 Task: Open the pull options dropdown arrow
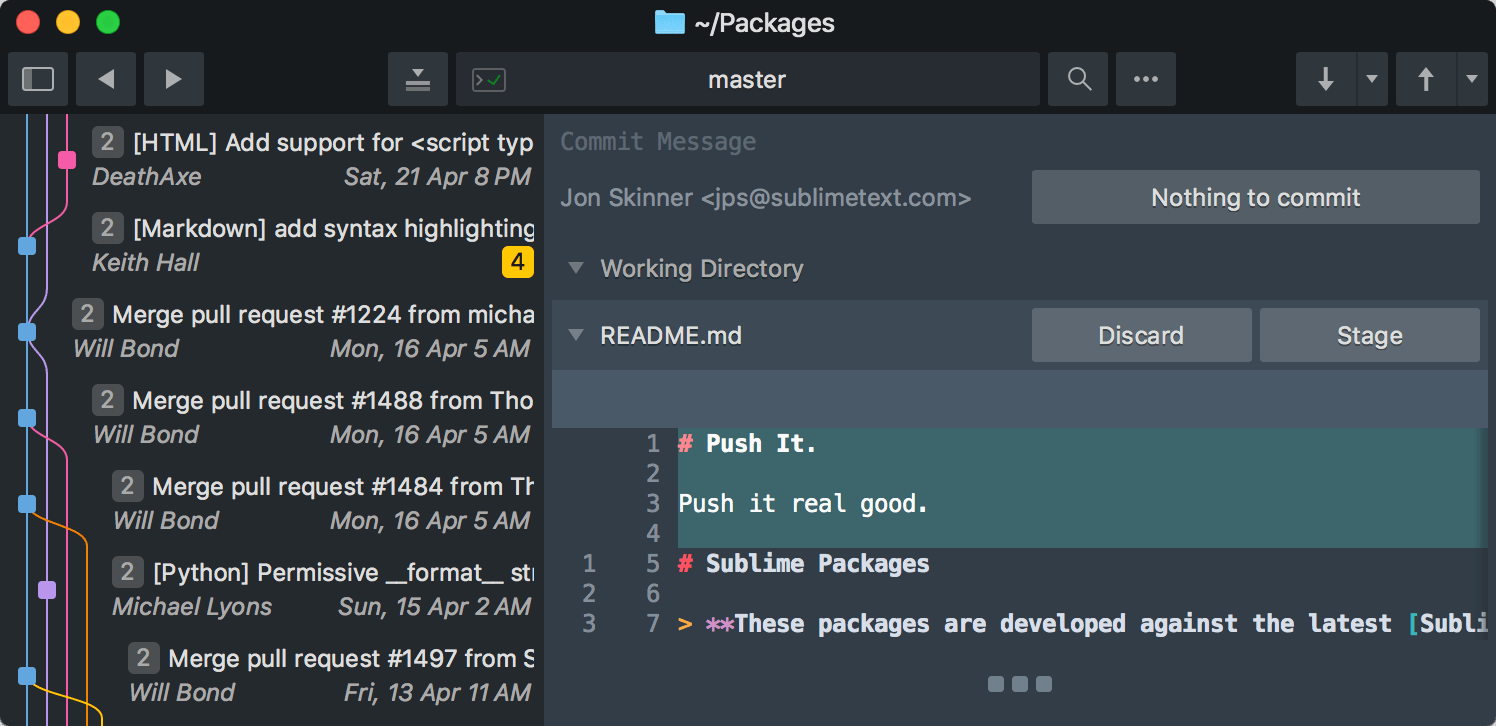[x=1372, y=78]
